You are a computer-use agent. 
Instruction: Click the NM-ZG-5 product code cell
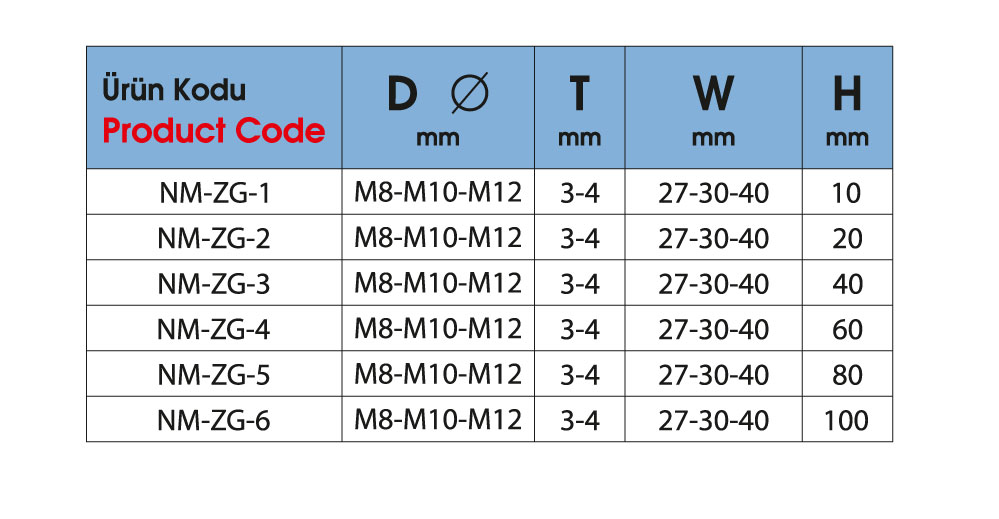tap(214, 375)
